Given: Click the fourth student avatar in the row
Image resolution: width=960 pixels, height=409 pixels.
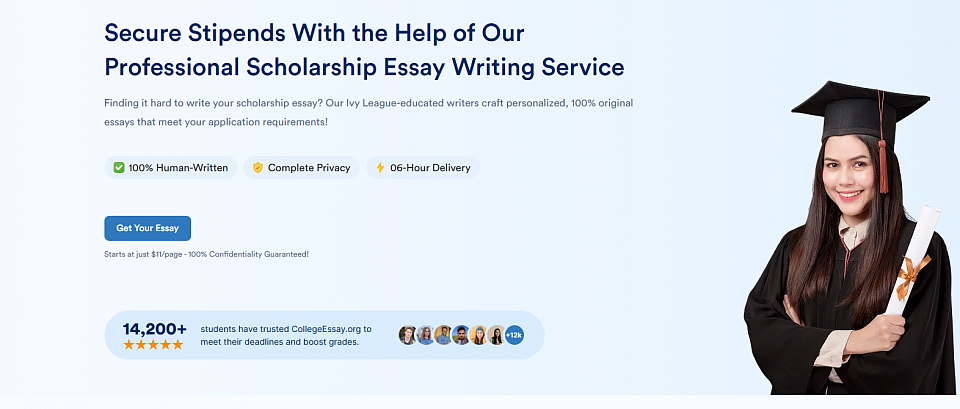Looking at the screenshot, I should (461, 335).
